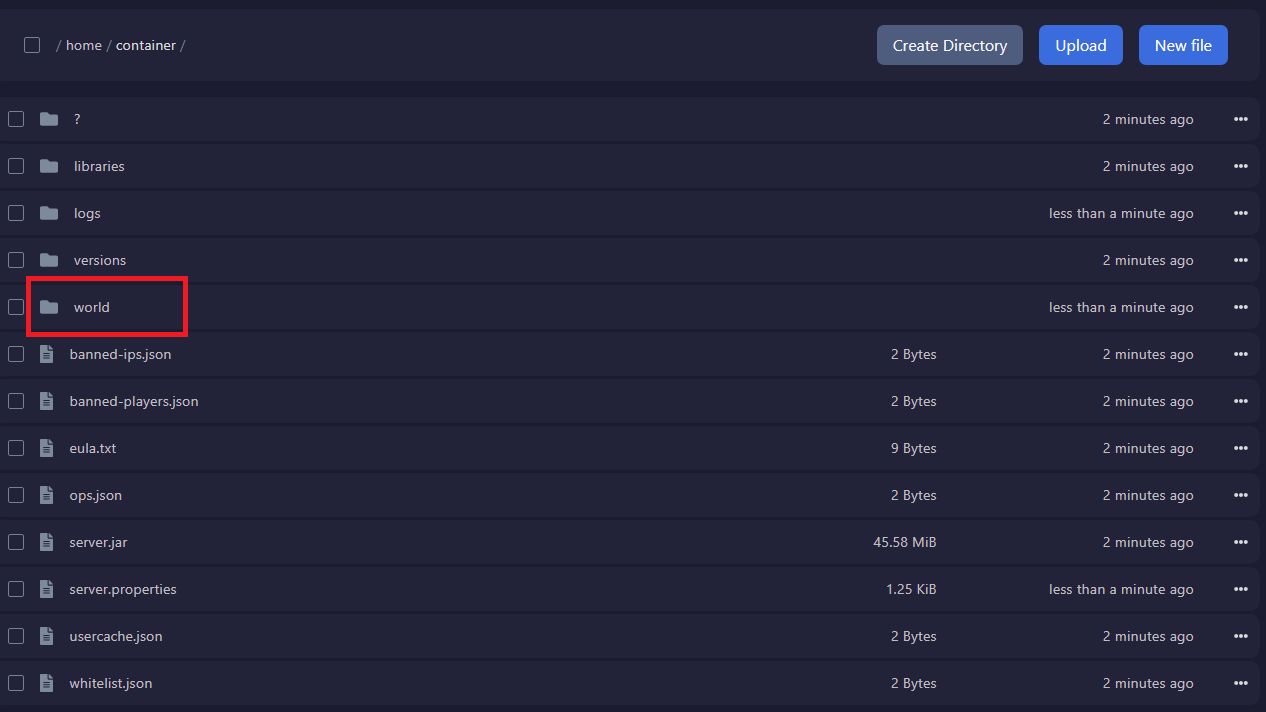Click the whitelist.json file icon

[46, 683]
